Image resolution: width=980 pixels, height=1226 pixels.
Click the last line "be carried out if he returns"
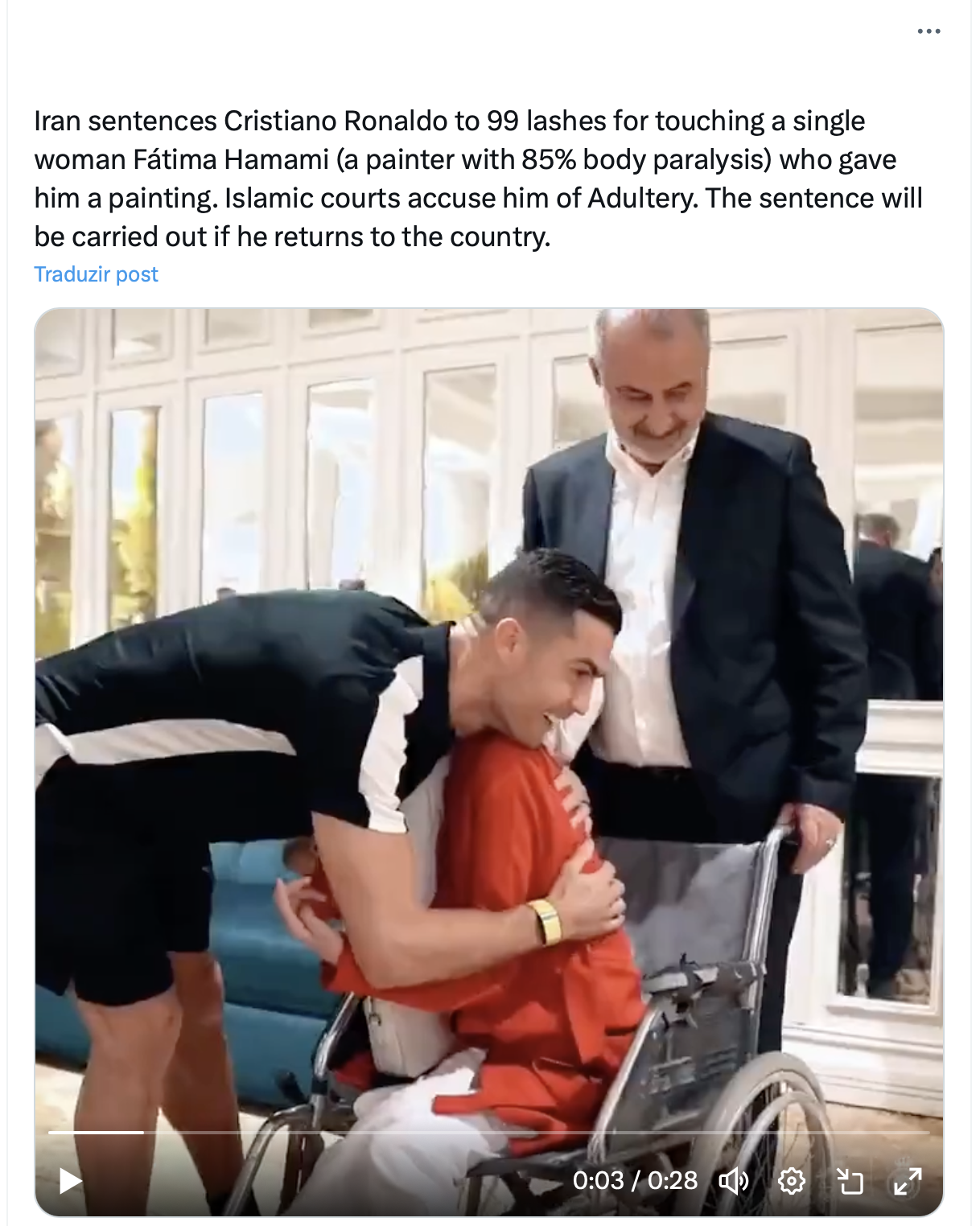[292, 237]
